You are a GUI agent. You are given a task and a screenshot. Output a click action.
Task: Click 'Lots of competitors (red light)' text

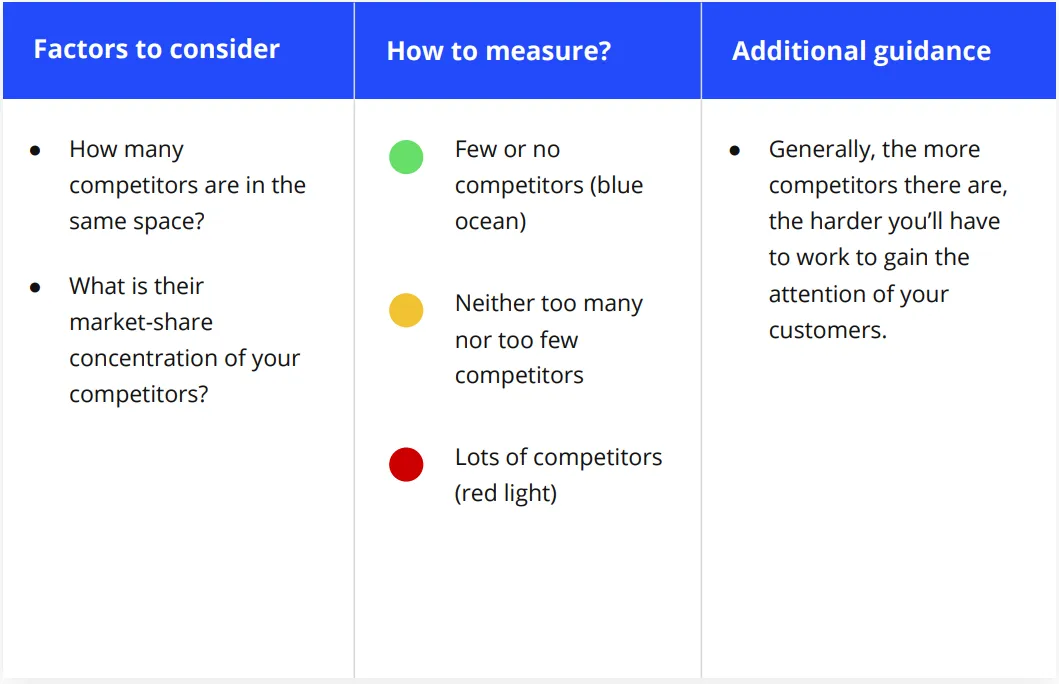(x=559, y=475)
